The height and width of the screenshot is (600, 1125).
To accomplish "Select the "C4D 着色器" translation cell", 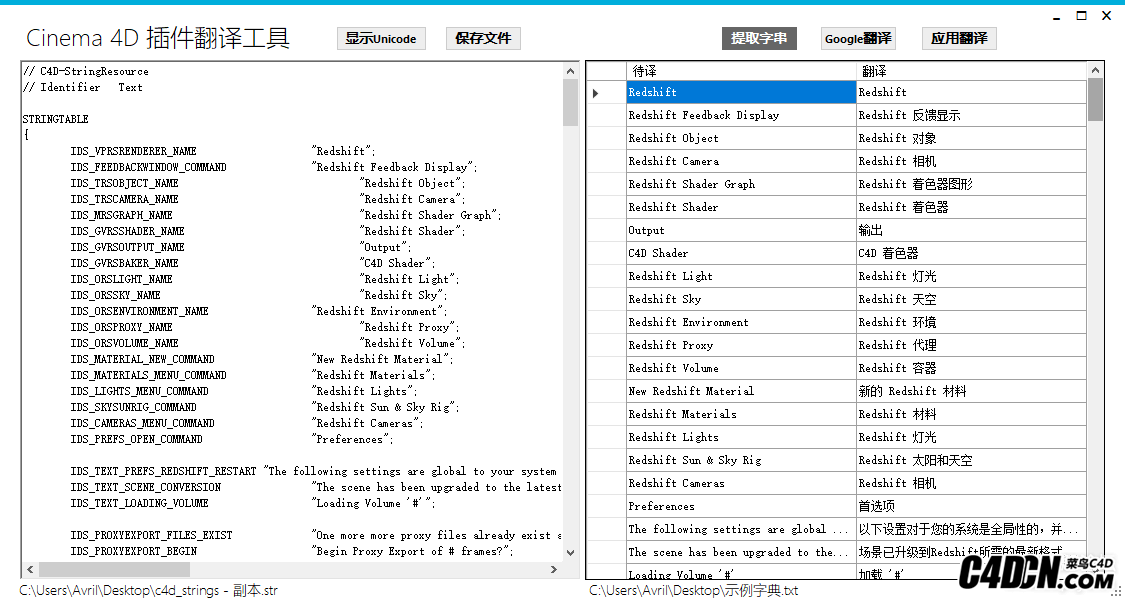I will coord(971,253).
